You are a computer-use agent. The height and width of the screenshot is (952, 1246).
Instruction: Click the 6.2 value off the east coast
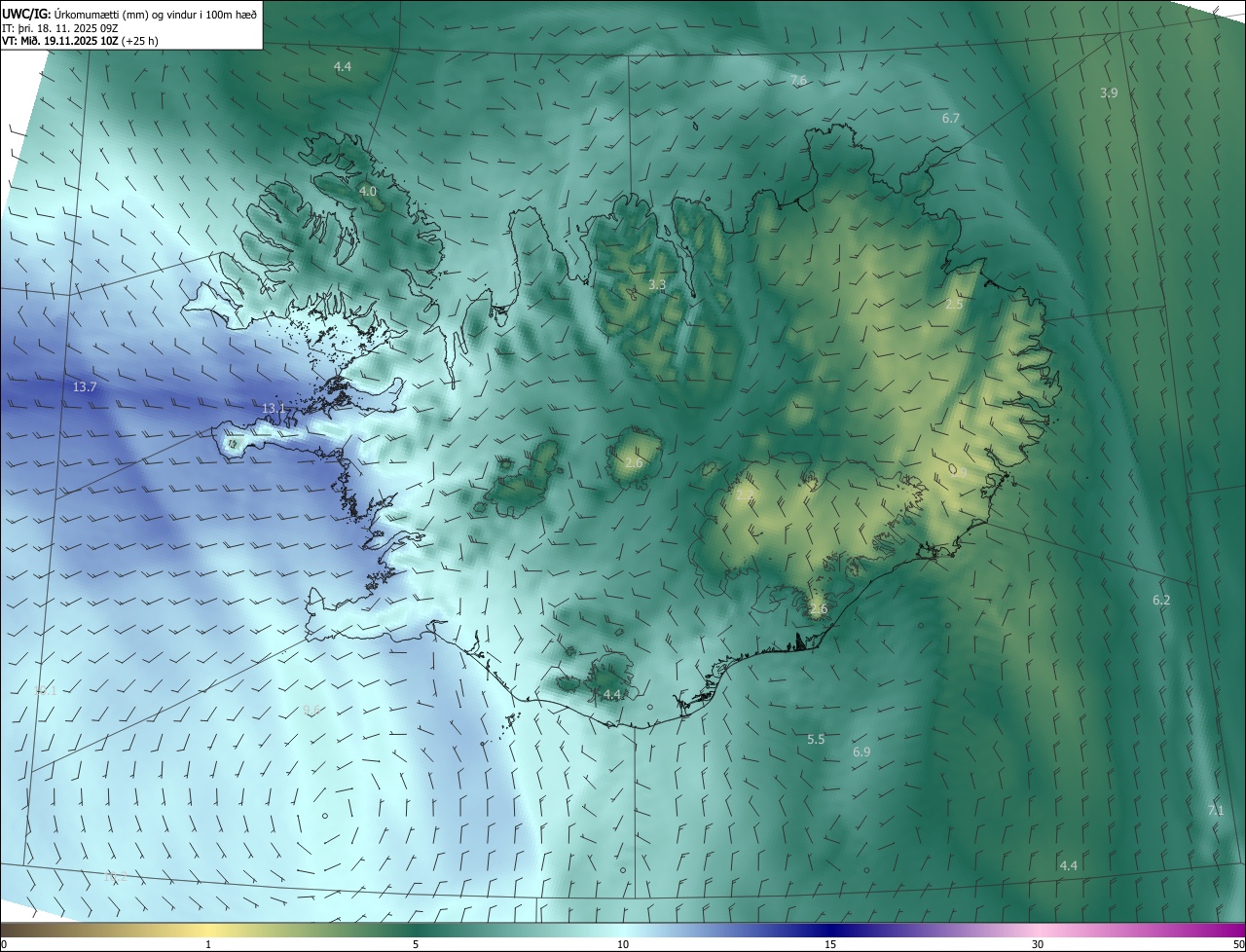(x=1161, y=601)
